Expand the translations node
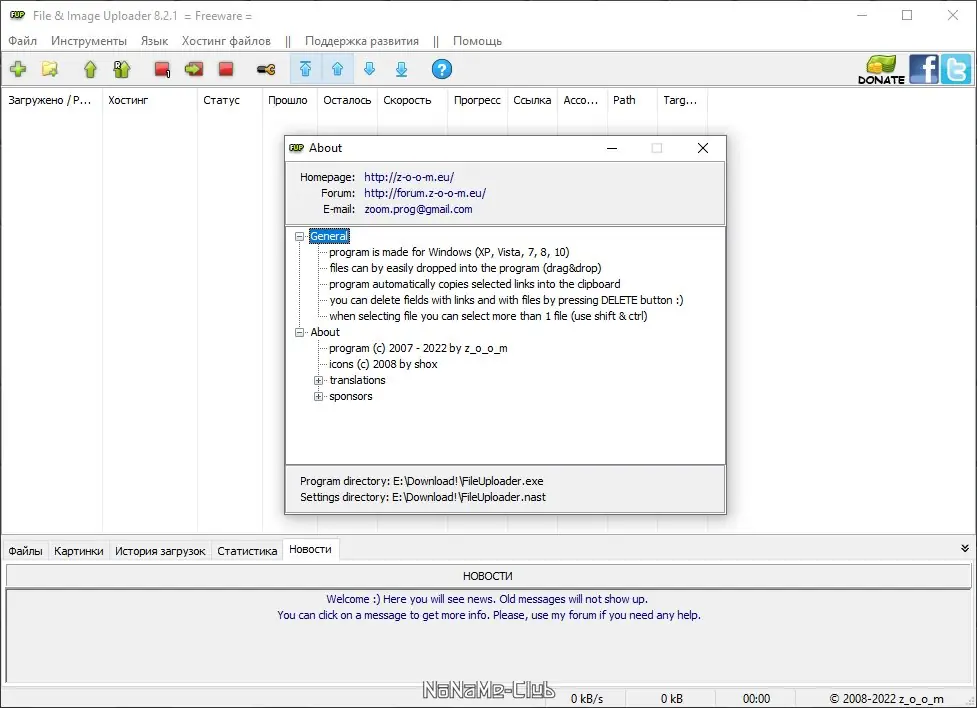 click(318, 380)
